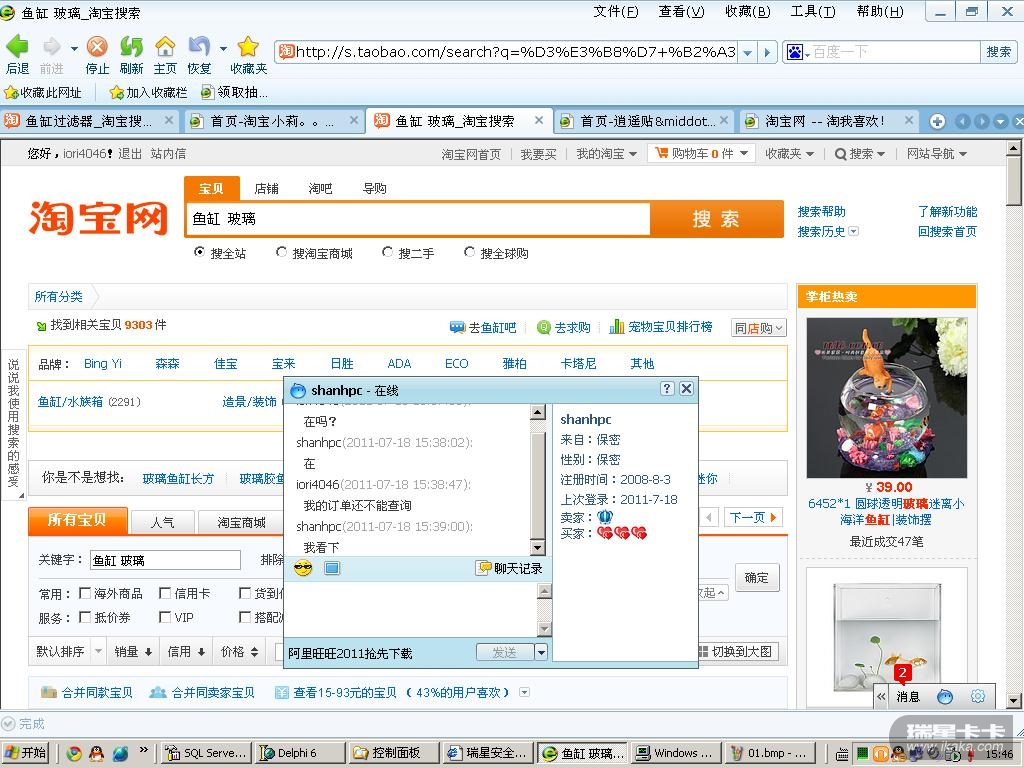Click the blue seller crown rating icon
This screenshot has width=1024, height=768.
pos(605,517)
